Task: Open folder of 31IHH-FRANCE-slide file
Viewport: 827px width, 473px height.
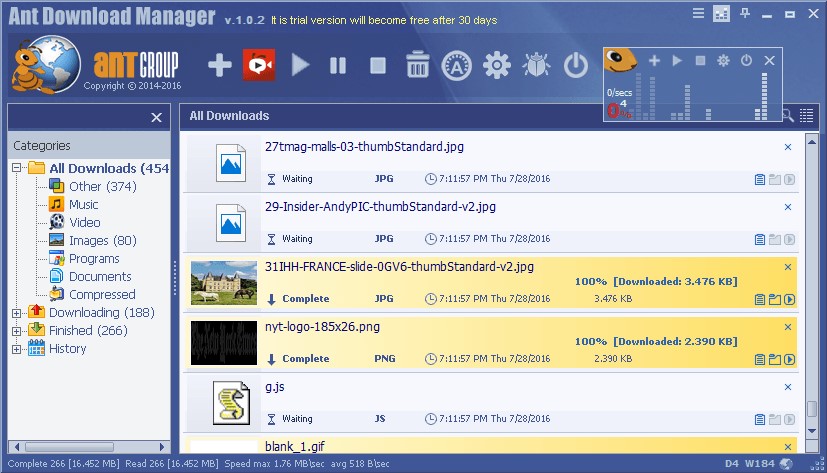Action: coord(775,300)
